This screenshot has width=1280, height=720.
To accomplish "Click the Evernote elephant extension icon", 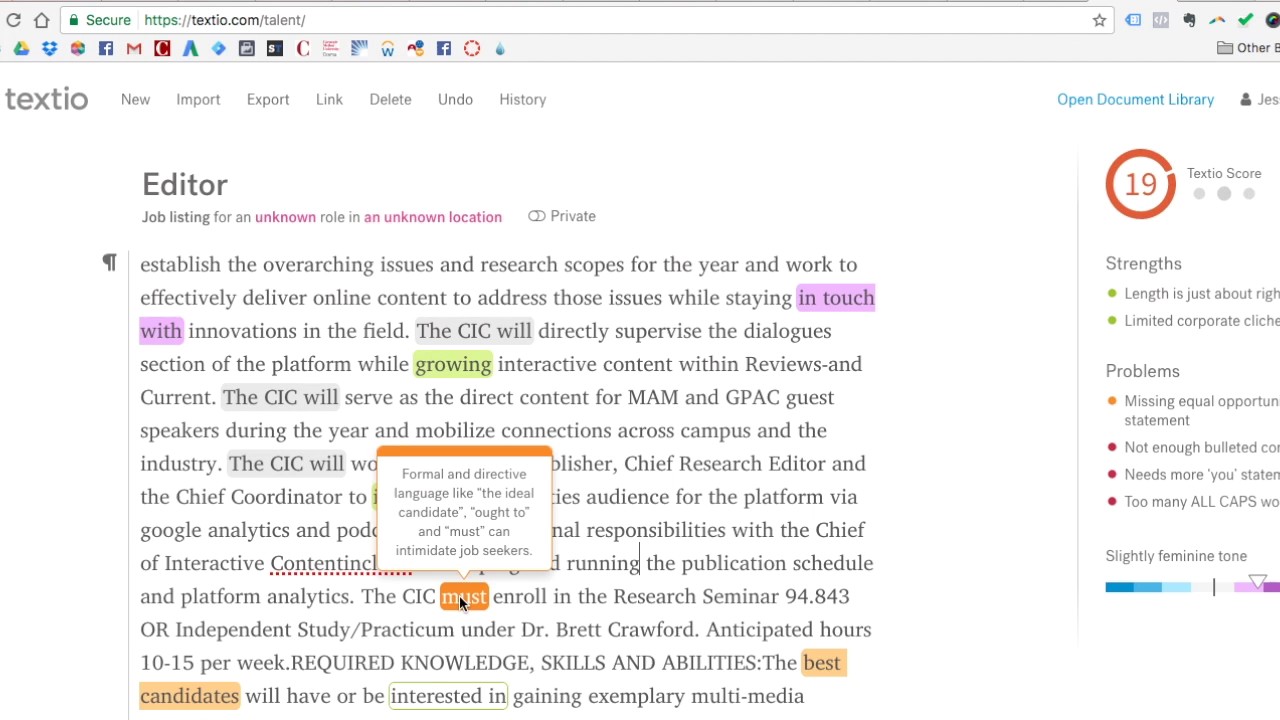I will (1189, 20).
